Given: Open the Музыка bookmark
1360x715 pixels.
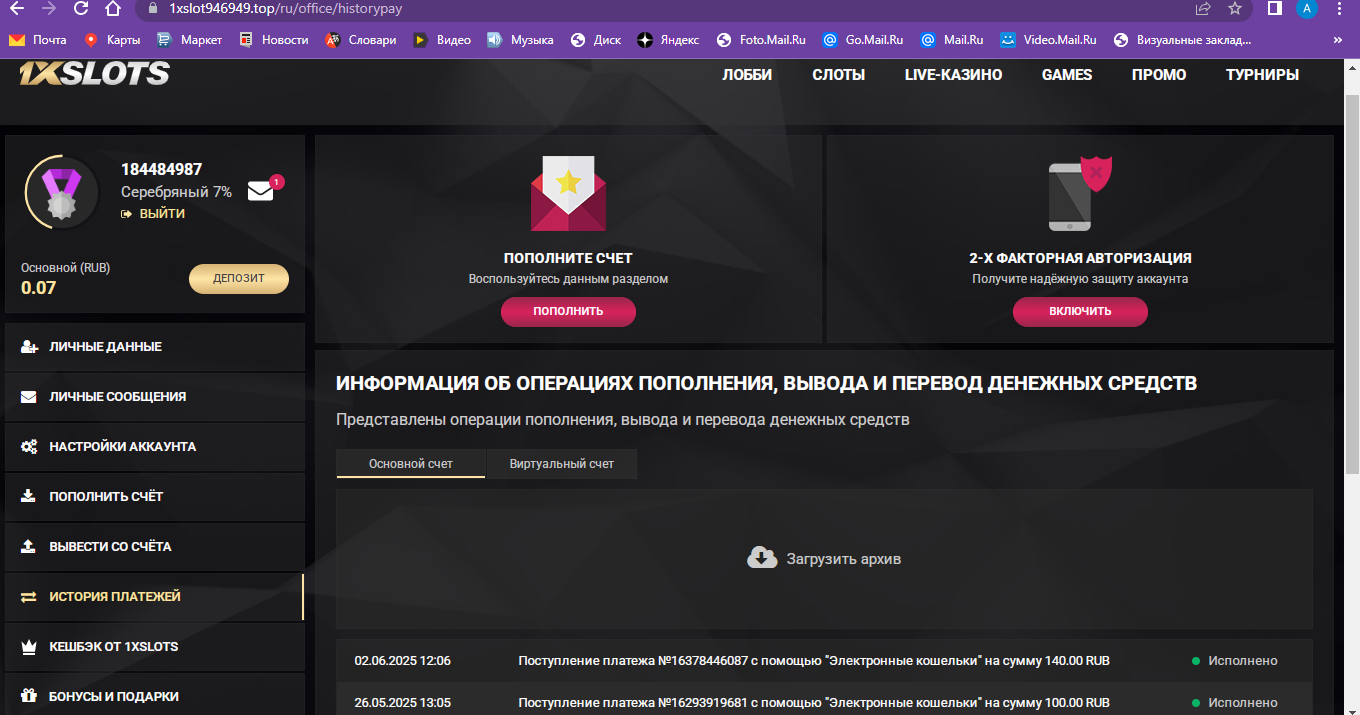Looking at the screenshot, I should coord(520,40).
